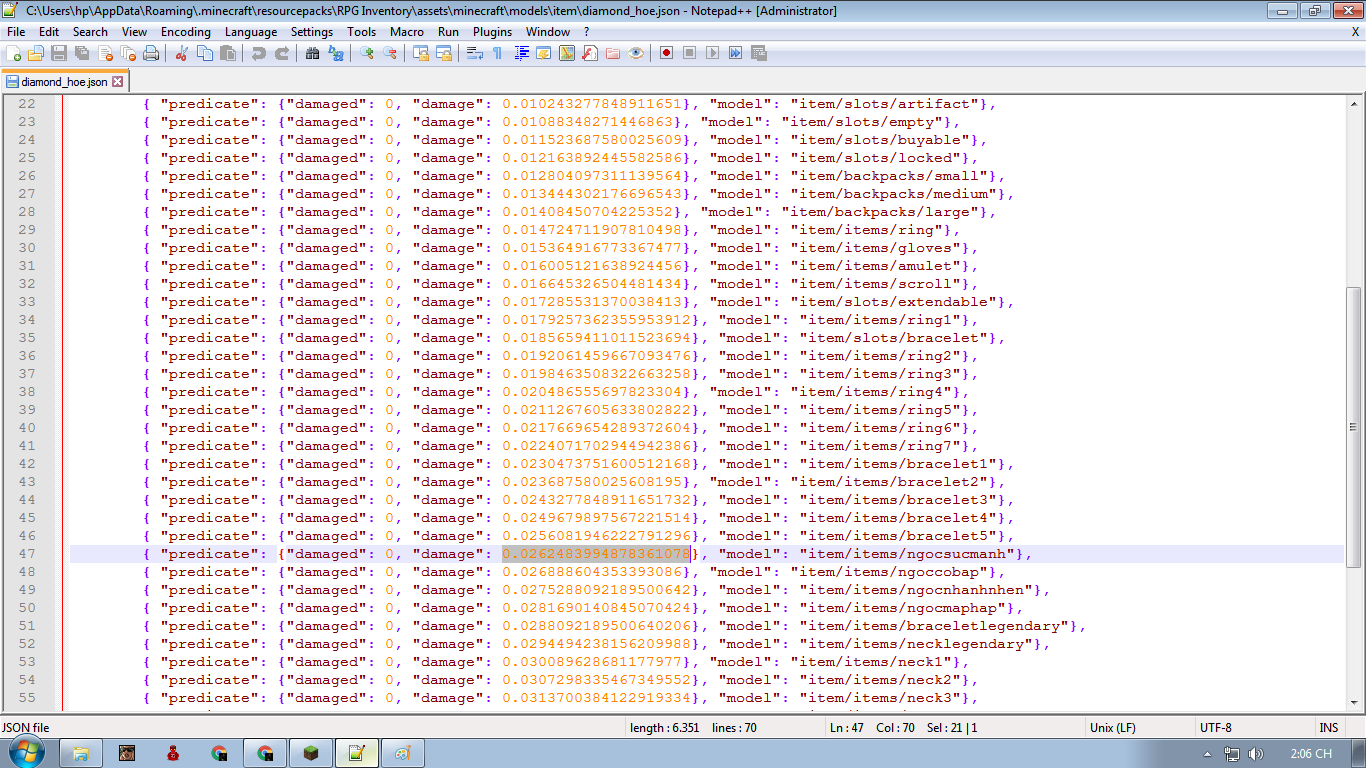Toggle Show All Characters pilcrow icon
Image resolution: width=1366 pixels, height=768 pixels.
click(x=497, y=53)
